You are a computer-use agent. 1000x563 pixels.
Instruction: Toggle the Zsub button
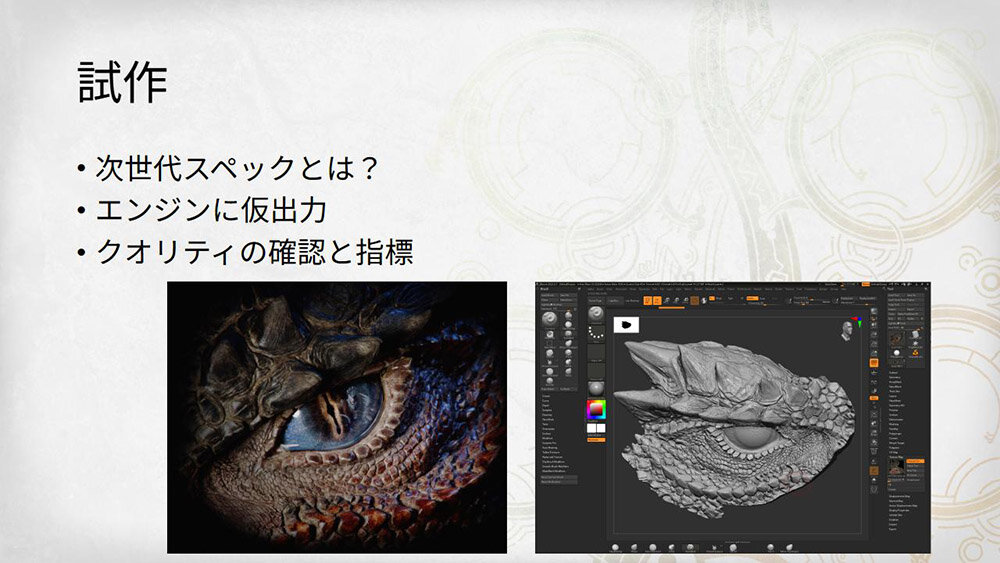click(762, 298)
